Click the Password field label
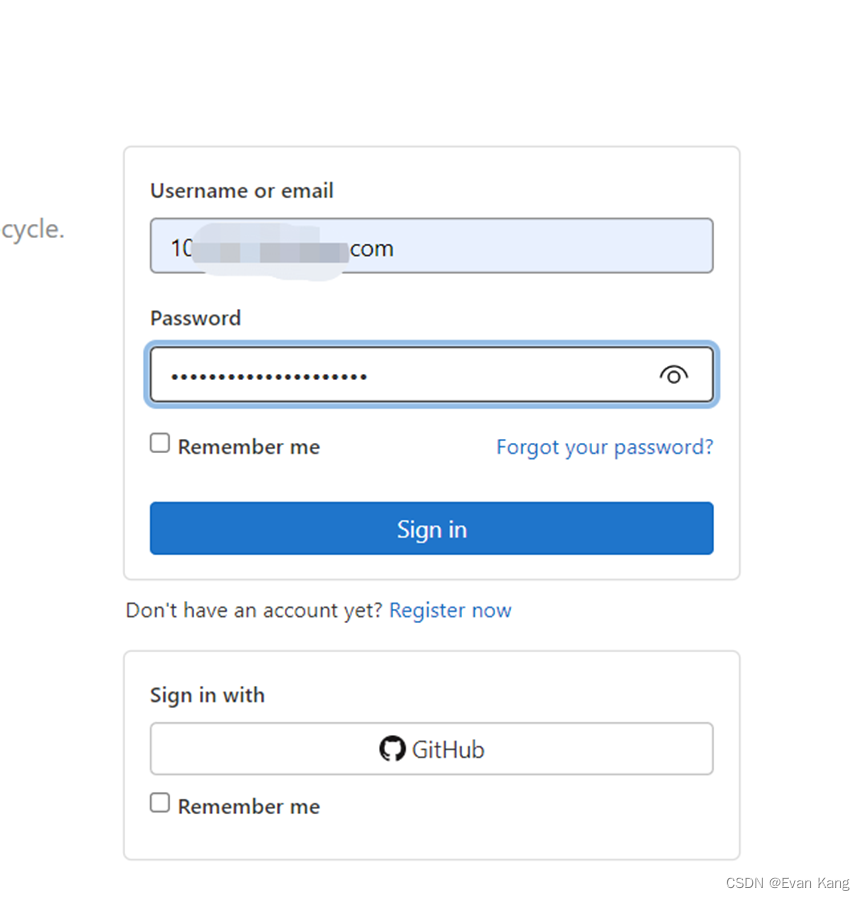 click(x=195, y=318)
